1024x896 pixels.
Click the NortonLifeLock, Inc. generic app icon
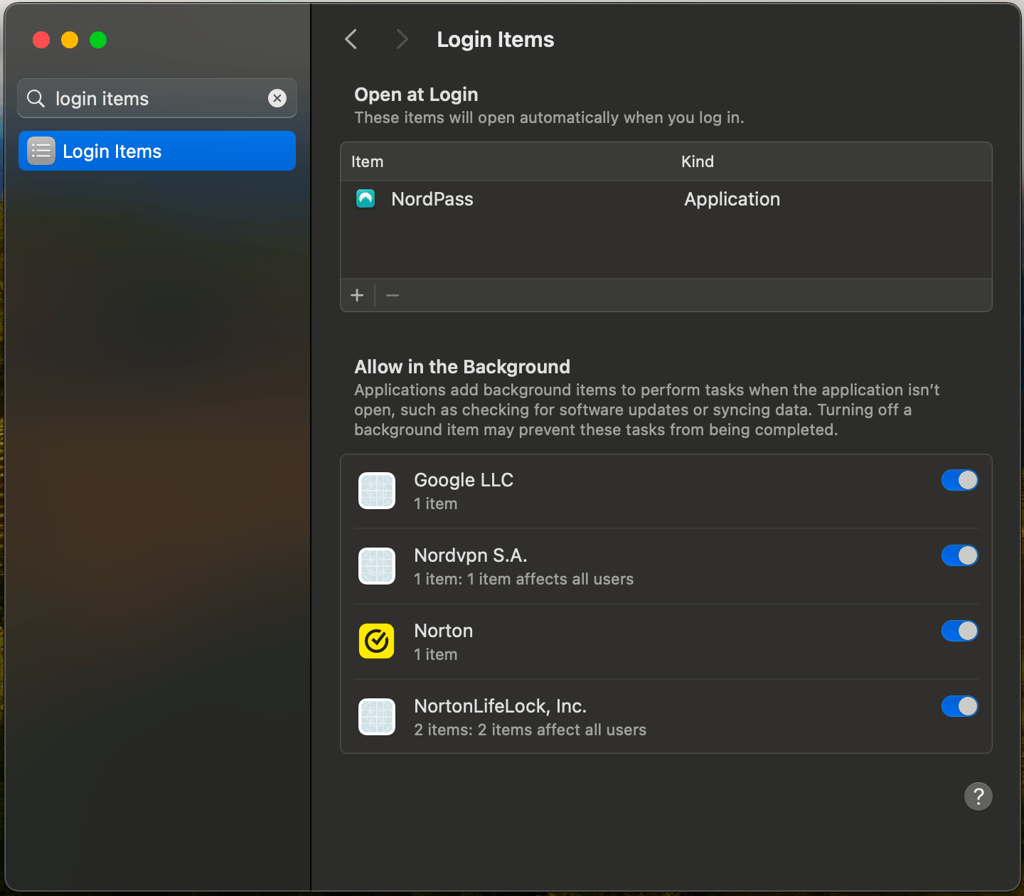(x=377, y=716)
